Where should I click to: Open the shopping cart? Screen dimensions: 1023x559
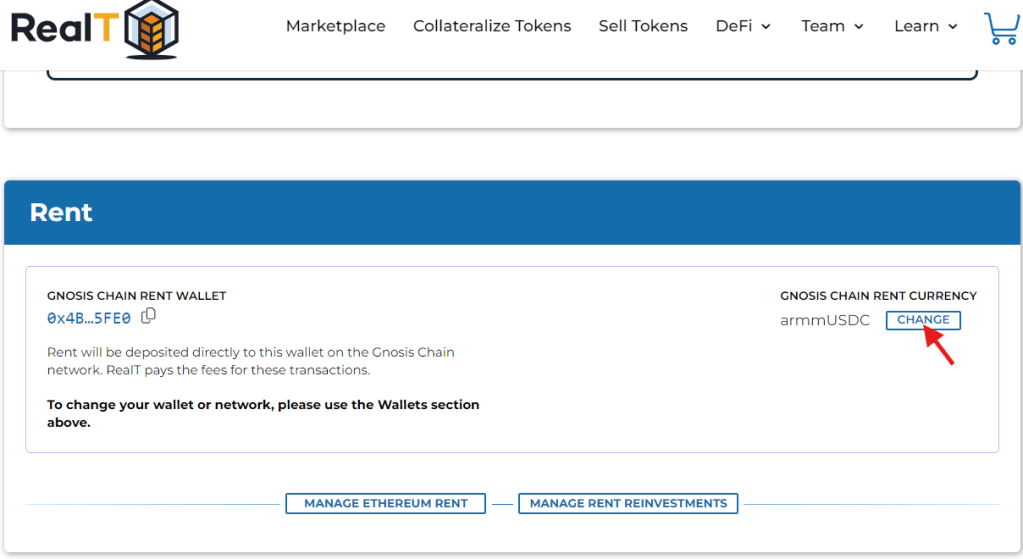coord(1001,27)
